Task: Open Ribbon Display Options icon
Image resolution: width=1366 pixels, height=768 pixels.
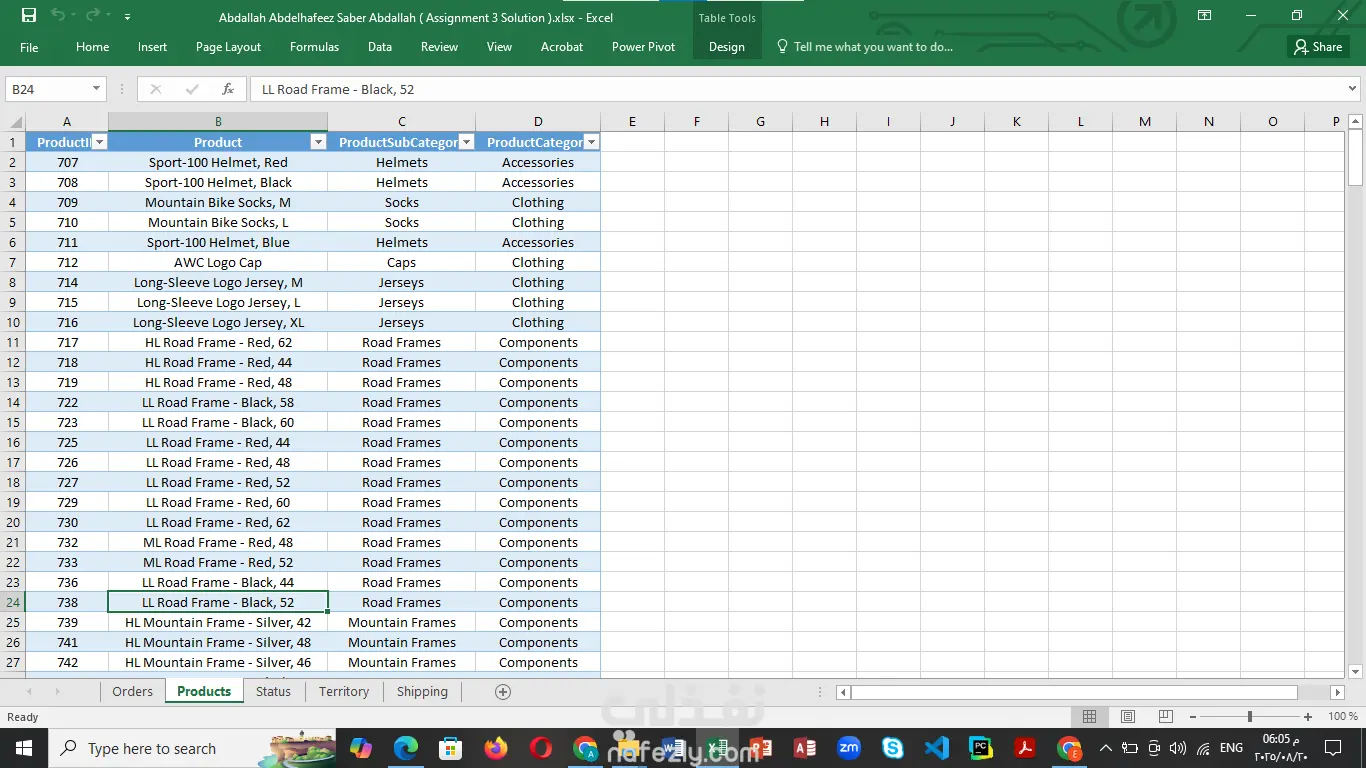Action: (1205, 16)
